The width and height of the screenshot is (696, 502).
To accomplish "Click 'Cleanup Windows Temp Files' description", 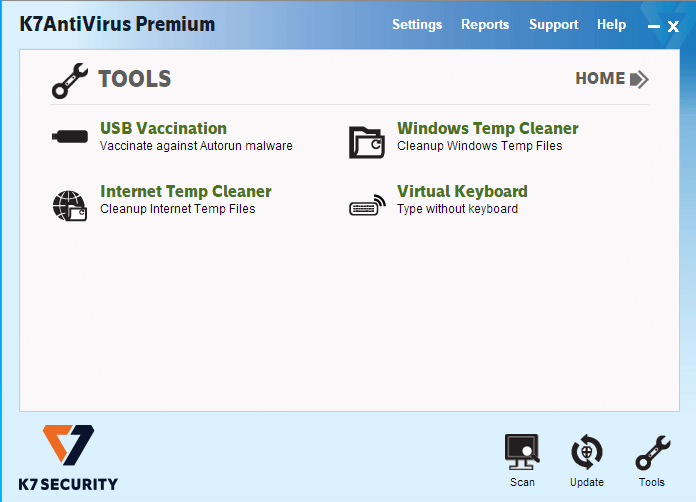I will pos(479,146).
